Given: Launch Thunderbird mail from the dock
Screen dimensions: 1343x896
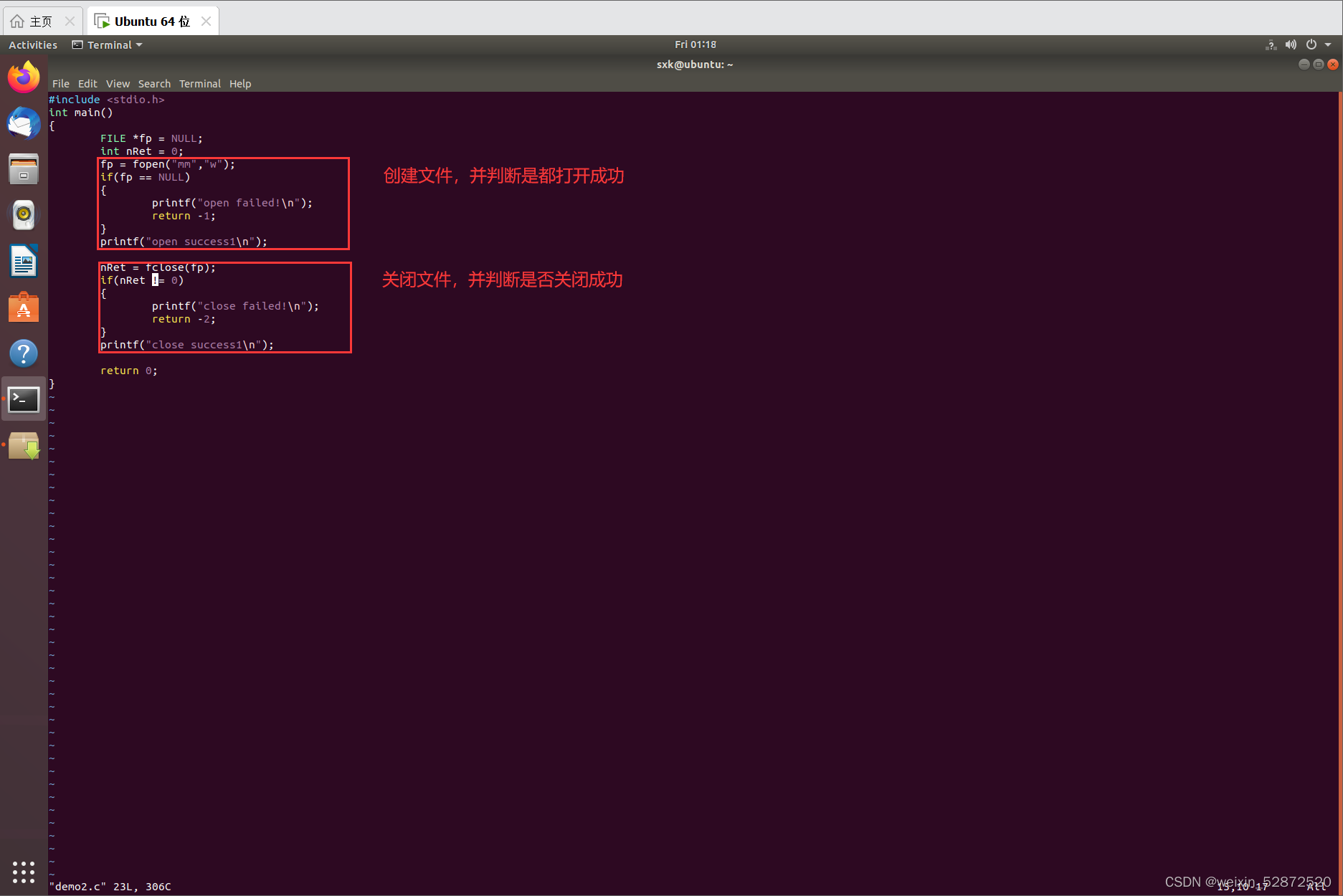Looking at the screenshot, I should (x=24, y=123).
